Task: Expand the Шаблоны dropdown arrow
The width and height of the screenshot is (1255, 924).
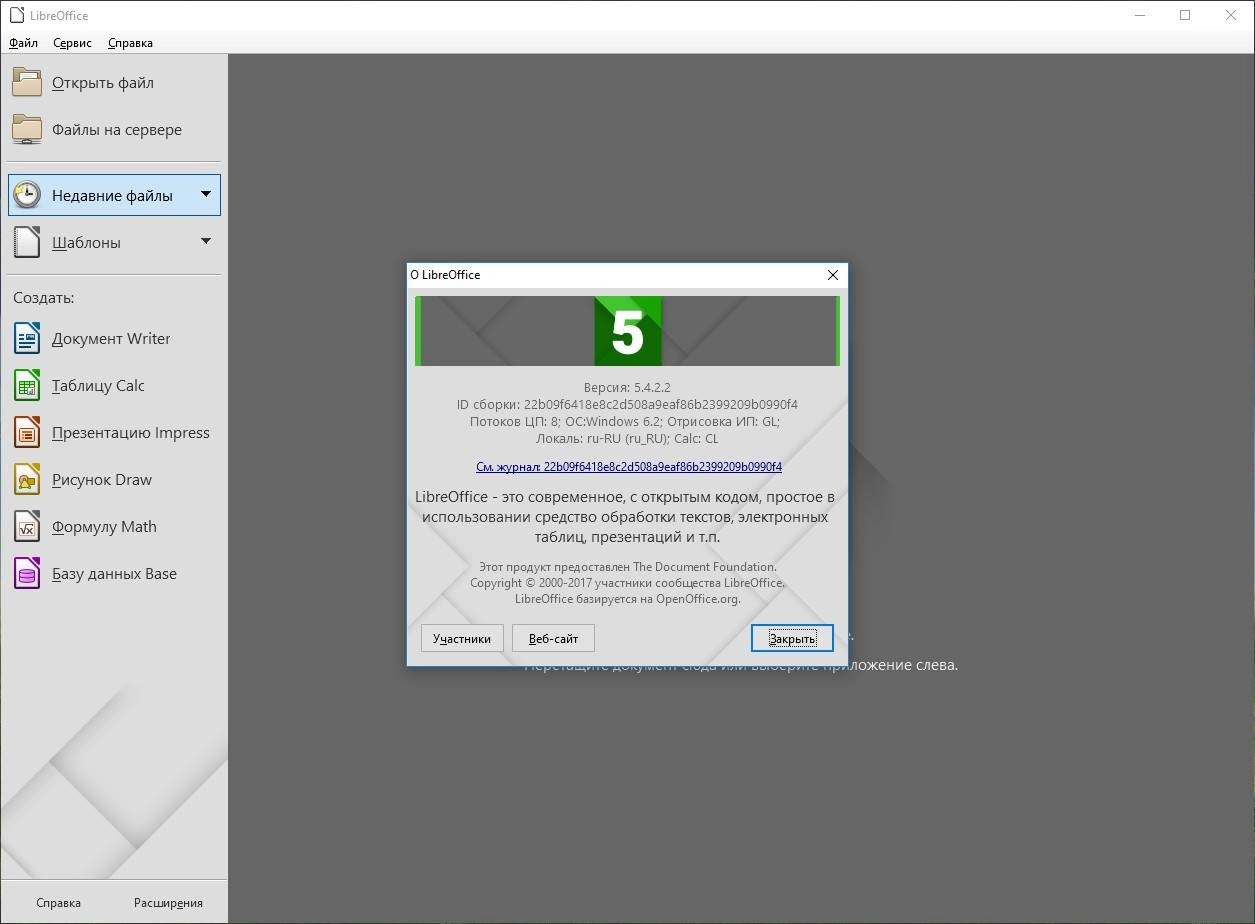Action: pyautogui.click(x=205, y=241)
